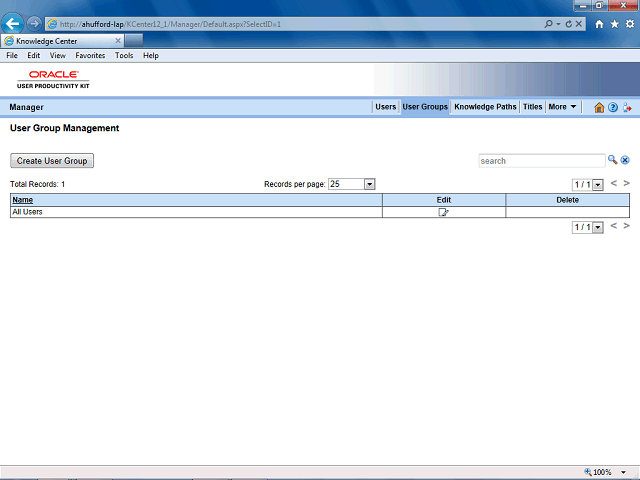The width and height of the screenshot is (640, 480).
Task: Go to Manager home via house icon
Action: [x=599, y=107]
